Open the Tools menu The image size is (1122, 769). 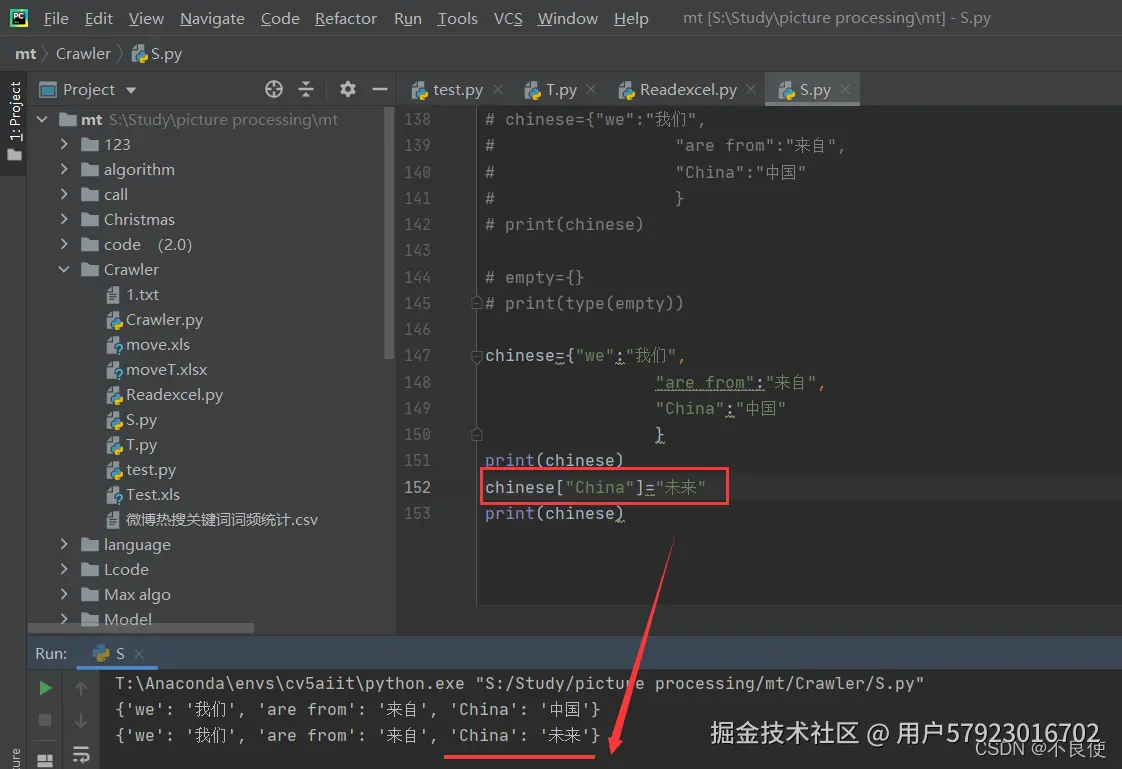pyautogui.click(x=457, y=19)
